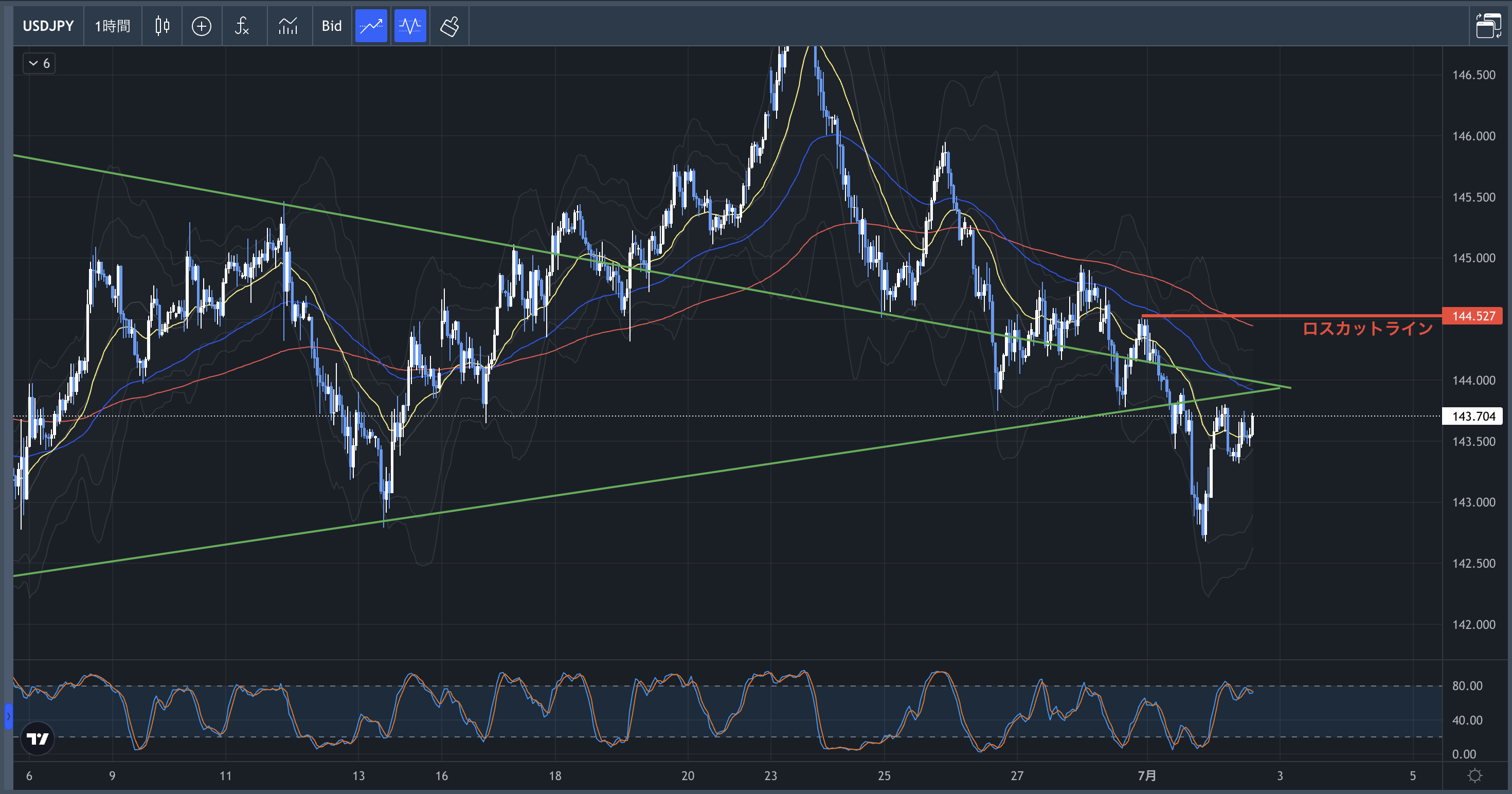Click the 145.500 price axis label
This screenshot has height=794, width=1512.
pos(1473,197)
